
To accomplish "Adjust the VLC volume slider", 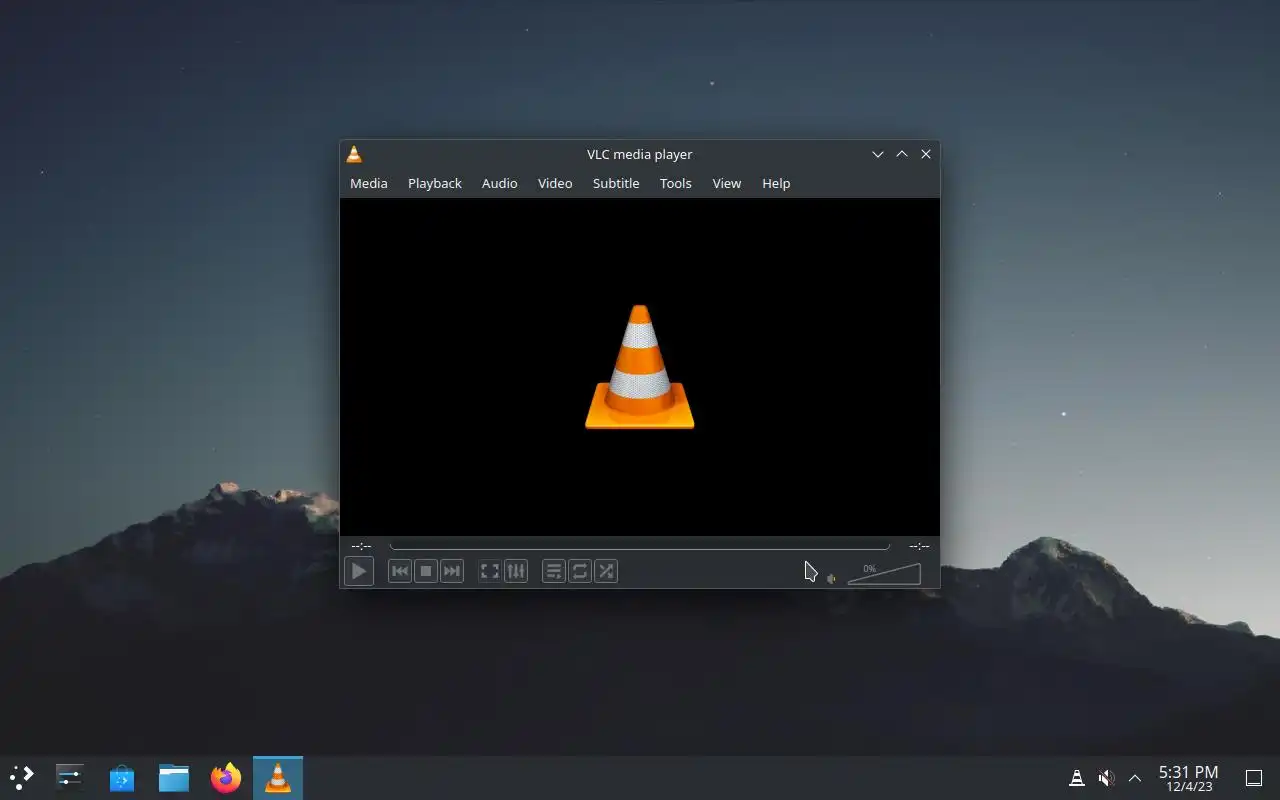I will click(884, 574).
